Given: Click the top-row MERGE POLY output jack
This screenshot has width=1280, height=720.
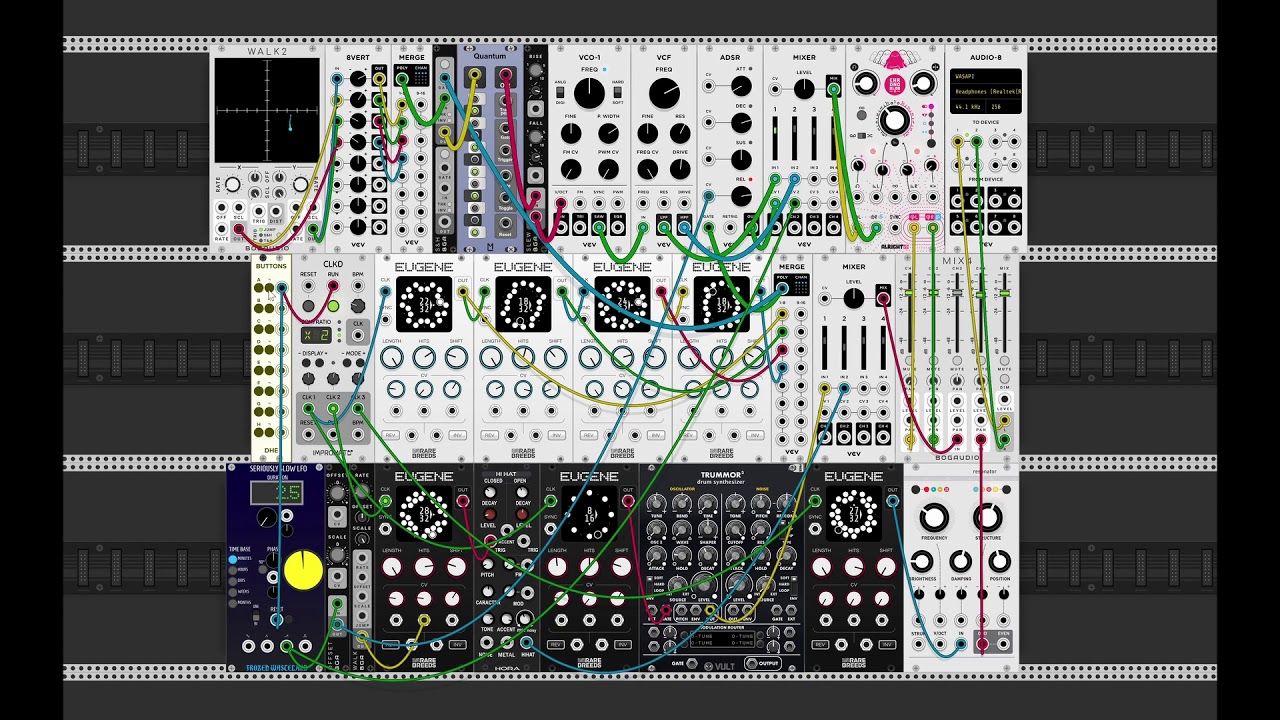Looking at the screenshot, I should [x=403, y=78].
